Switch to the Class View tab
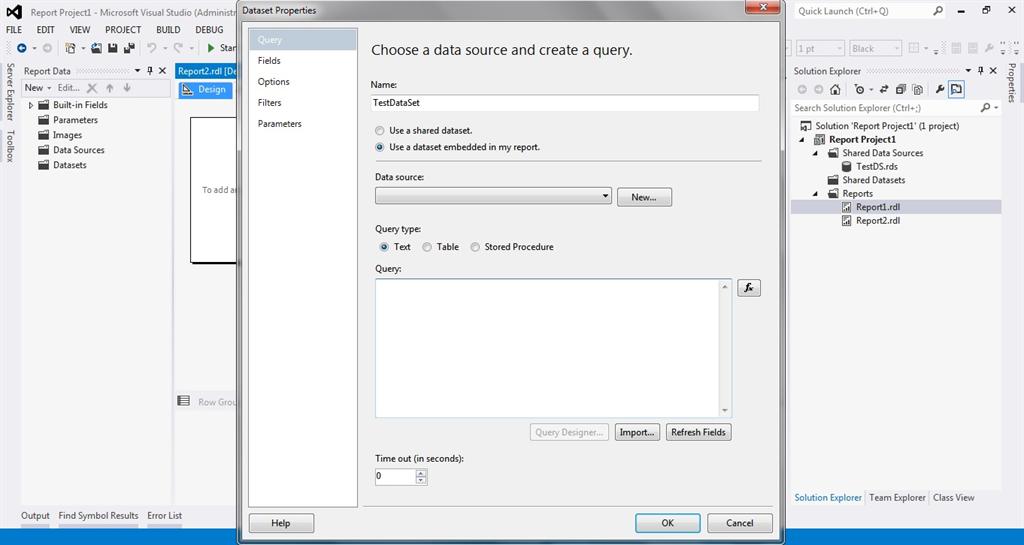This screenshot has width=1024, height=545. click(953, 497)
